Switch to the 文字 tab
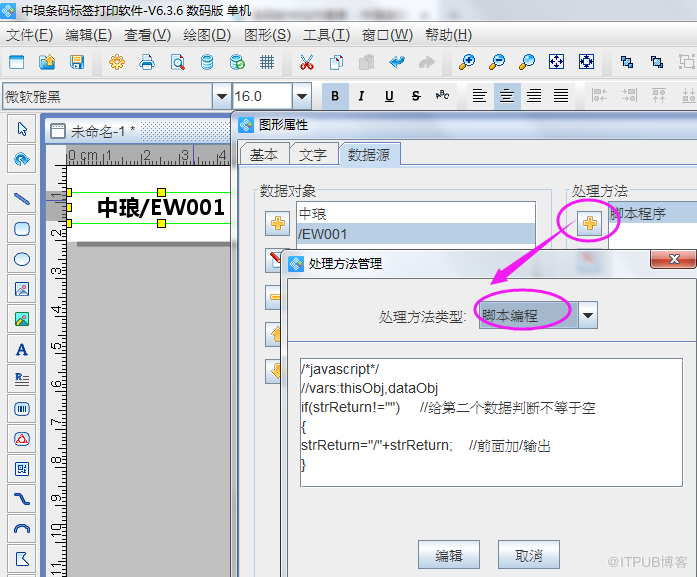 pos(313,154)
